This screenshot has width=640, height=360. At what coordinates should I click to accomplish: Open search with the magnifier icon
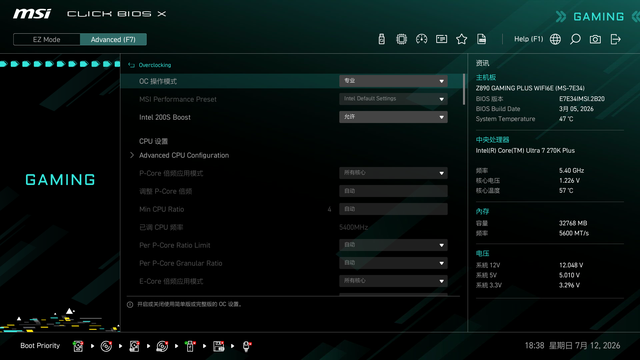575,39
